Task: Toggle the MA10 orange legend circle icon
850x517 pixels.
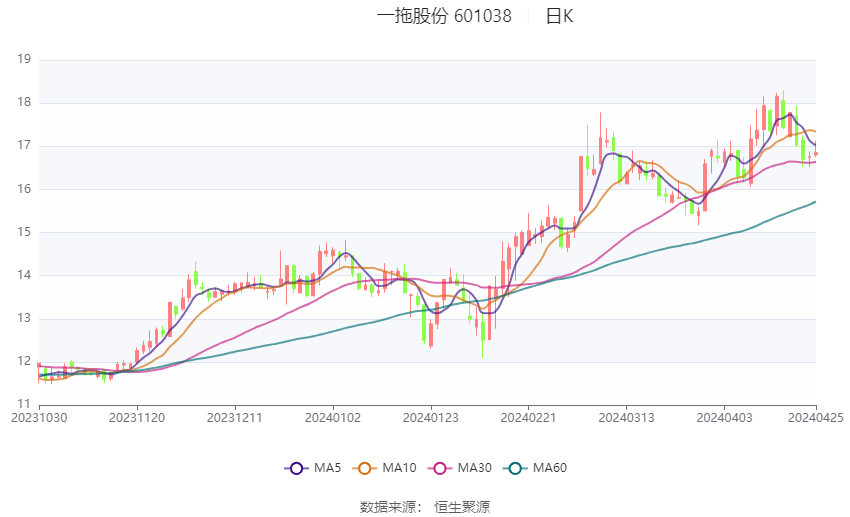Action: pyautogui.click(x=365, y=468)
